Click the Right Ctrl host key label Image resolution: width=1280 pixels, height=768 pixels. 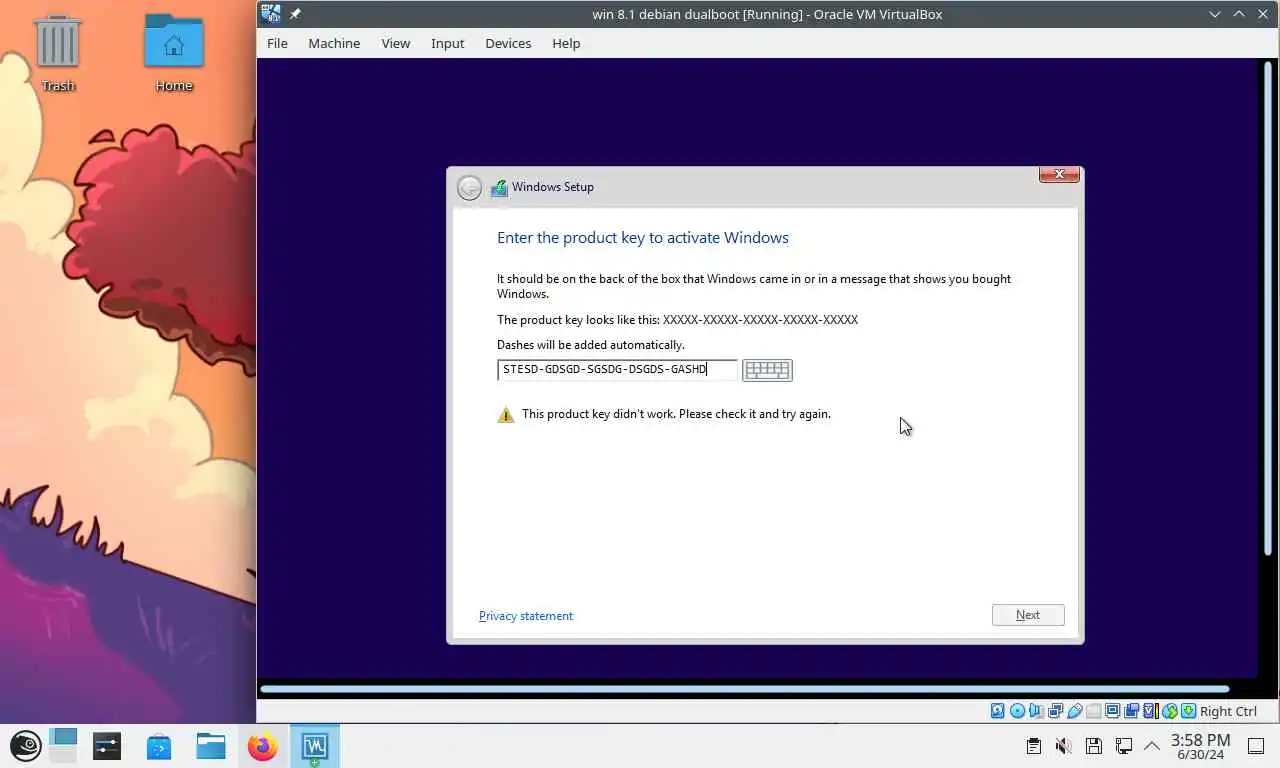click(1228, 711)
